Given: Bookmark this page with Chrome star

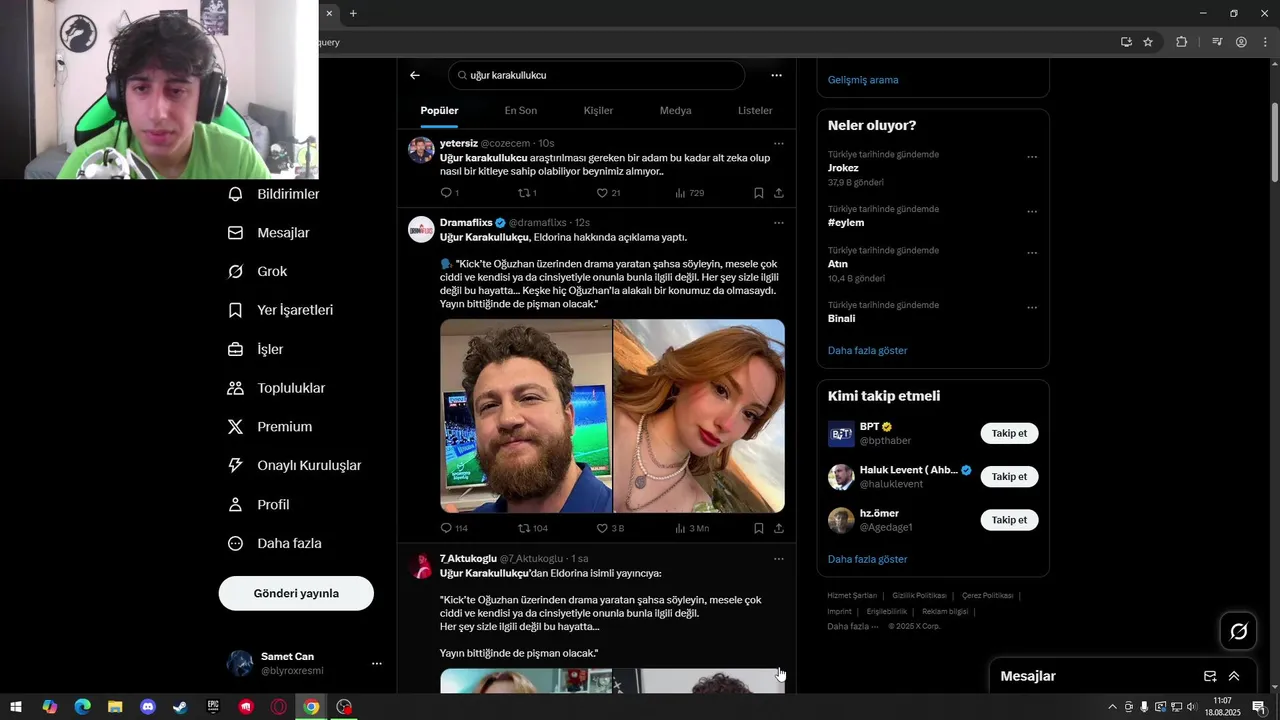Looking at the screenshot, I should 1148,42.
